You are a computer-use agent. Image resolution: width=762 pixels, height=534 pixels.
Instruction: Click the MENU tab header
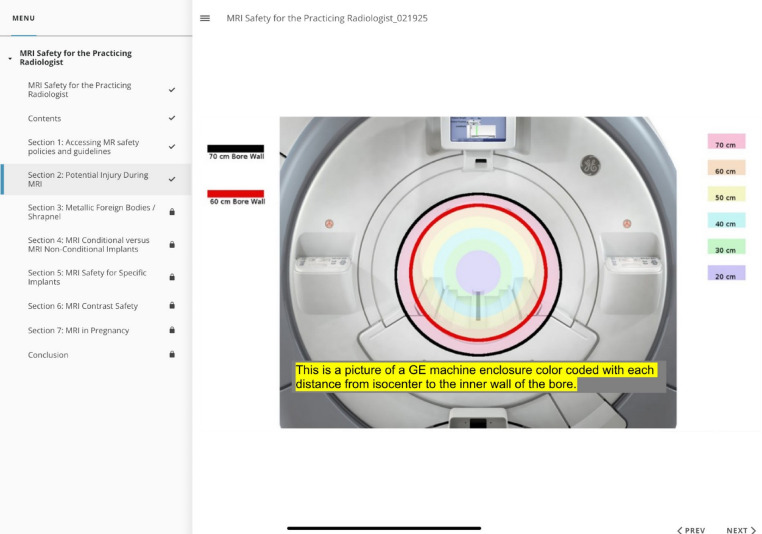23,18
